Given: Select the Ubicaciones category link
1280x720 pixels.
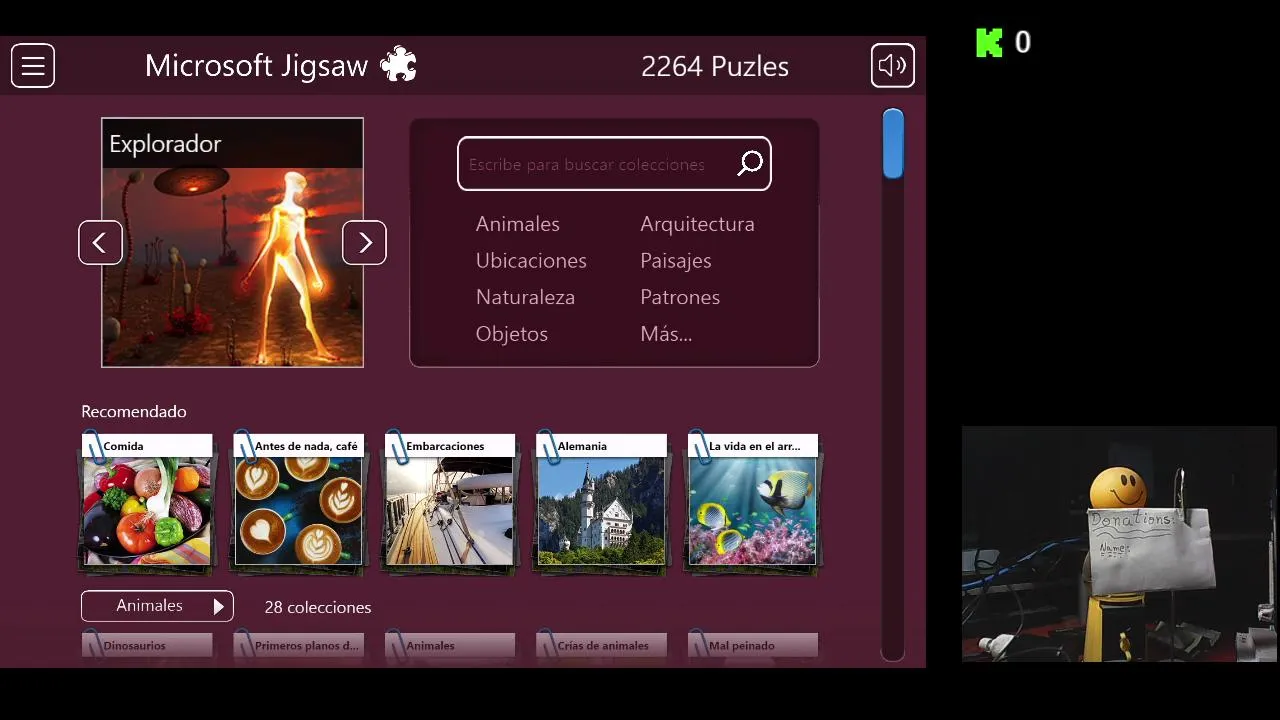Looking at the screenshot, I should click(x=531, y=261).
